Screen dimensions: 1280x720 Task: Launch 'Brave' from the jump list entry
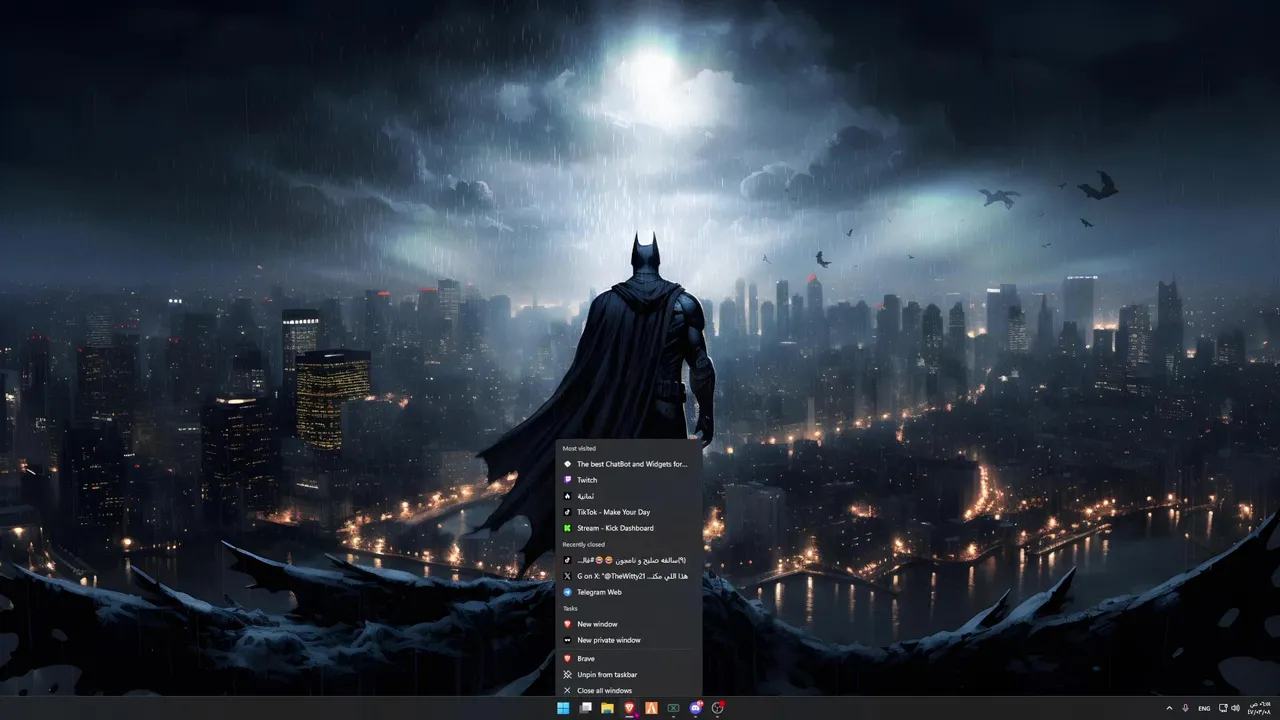click(x=629, y=658)
